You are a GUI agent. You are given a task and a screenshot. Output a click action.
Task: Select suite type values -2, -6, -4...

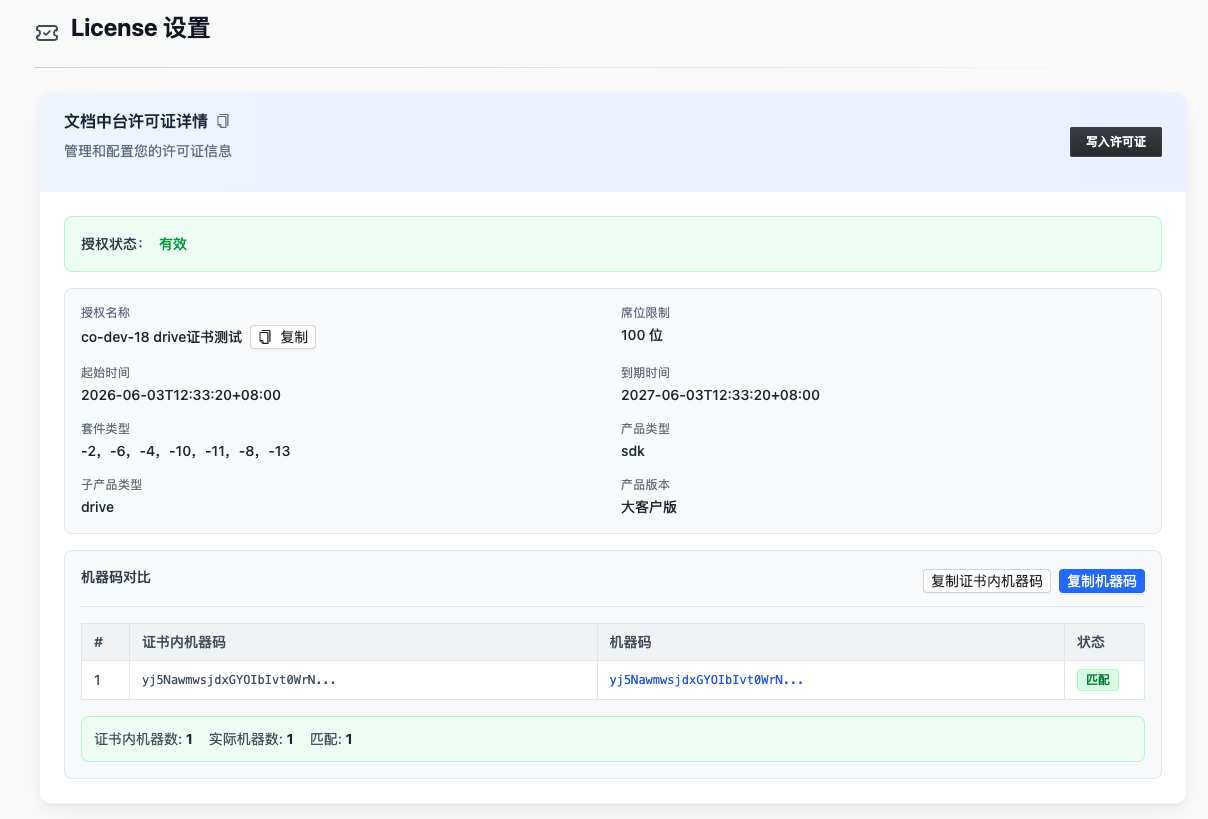tap(186, 451)
